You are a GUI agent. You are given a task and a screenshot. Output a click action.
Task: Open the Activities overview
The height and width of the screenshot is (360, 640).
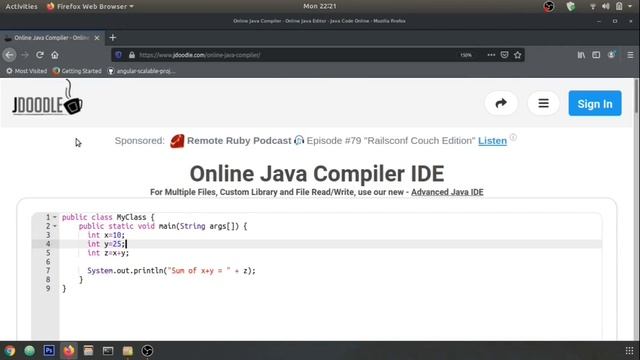point(21,7)
